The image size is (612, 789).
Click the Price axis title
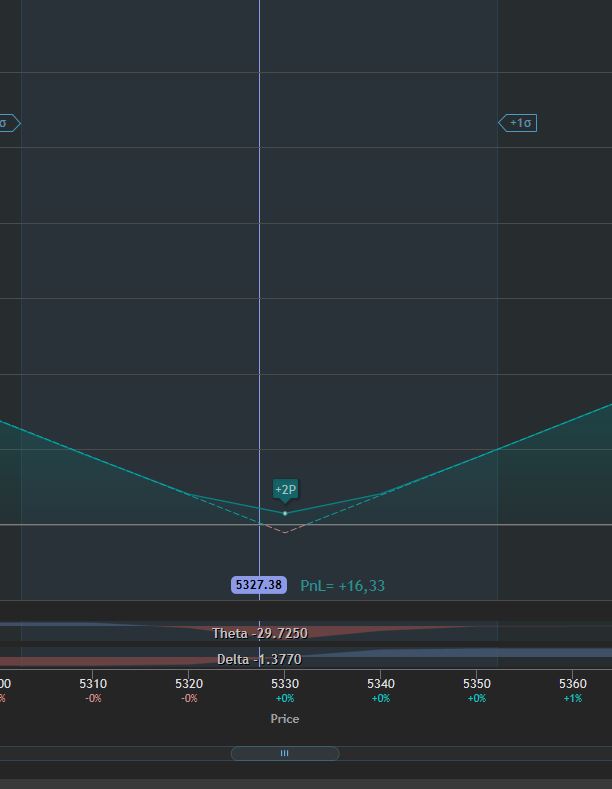click(x=285, y=719)
